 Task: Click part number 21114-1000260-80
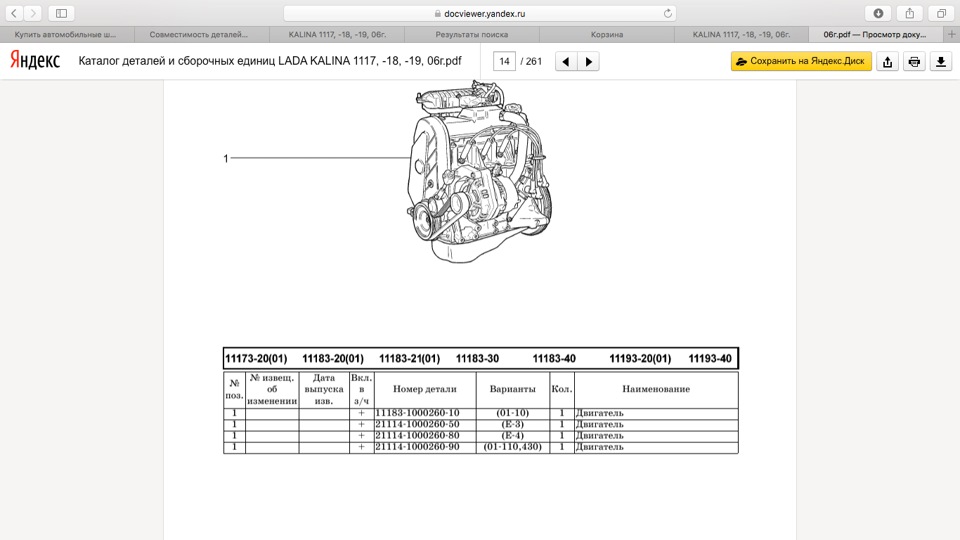(417, 435)
